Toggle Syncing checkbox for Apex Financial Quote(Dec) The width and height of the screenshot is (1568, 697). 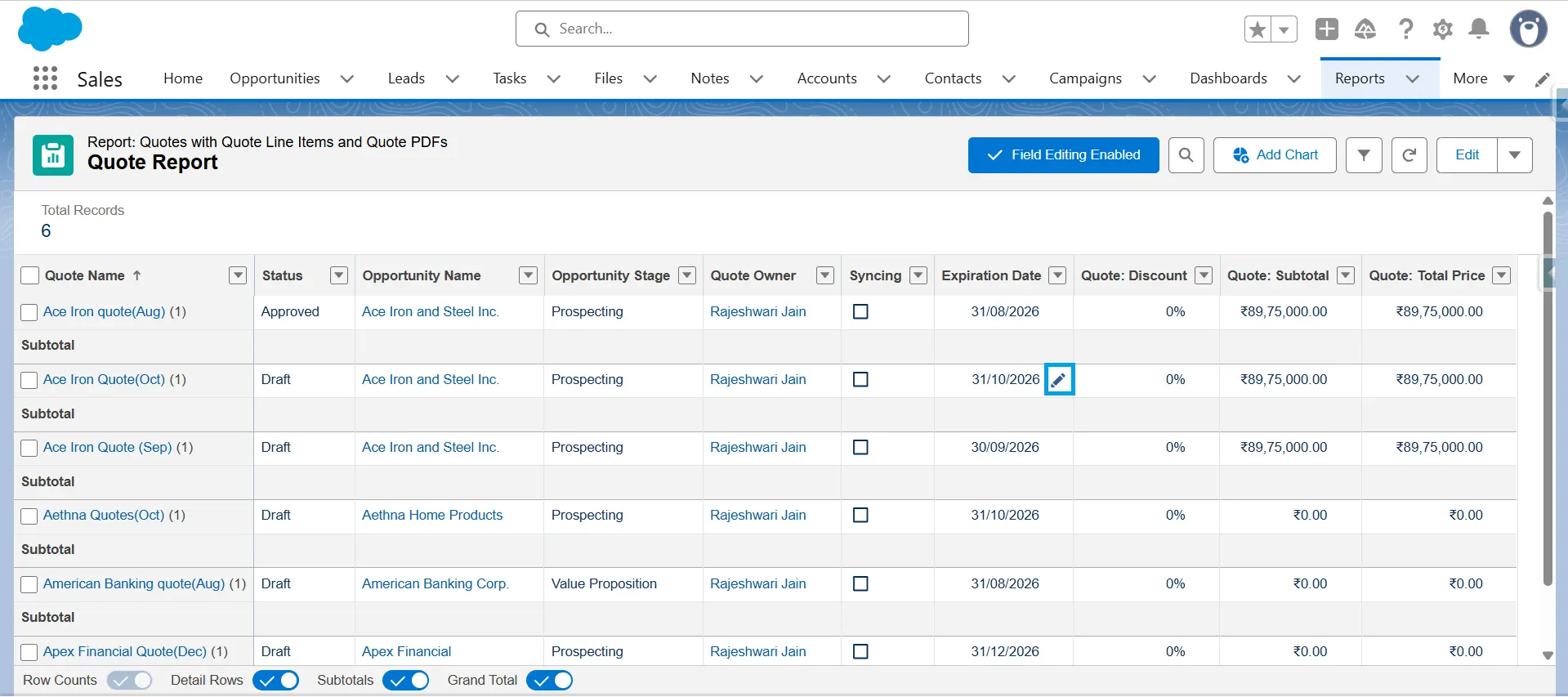click(860, 652)
